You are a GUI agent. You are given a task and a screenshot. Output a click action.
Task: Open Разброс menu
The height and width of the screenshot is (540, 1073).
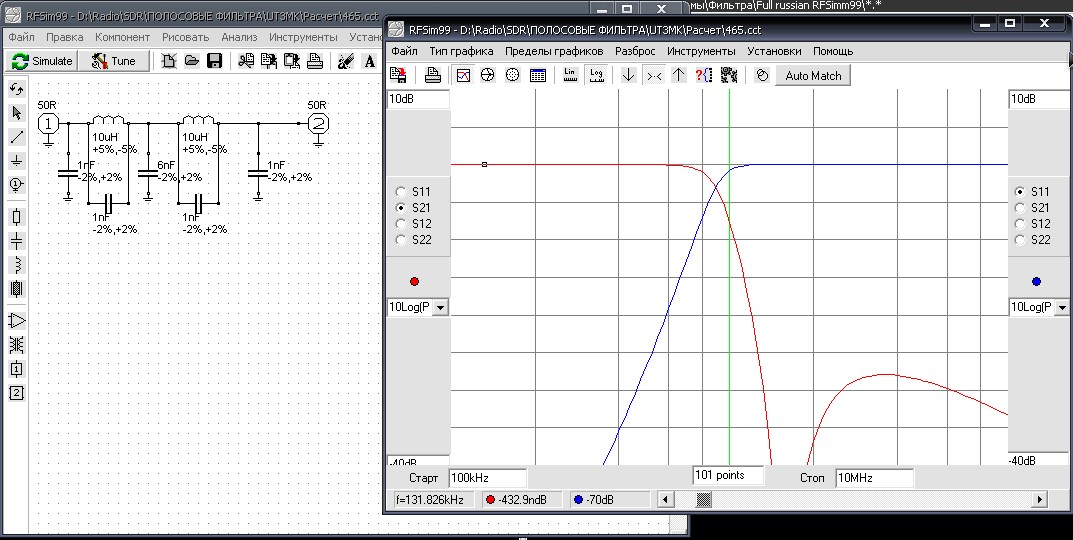(635, 51)
